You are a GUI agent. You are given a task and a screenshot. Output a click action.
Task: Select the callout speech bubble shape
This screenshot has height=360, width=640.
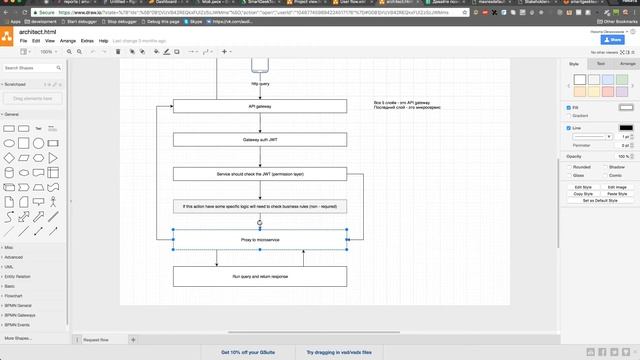point(38,202)
